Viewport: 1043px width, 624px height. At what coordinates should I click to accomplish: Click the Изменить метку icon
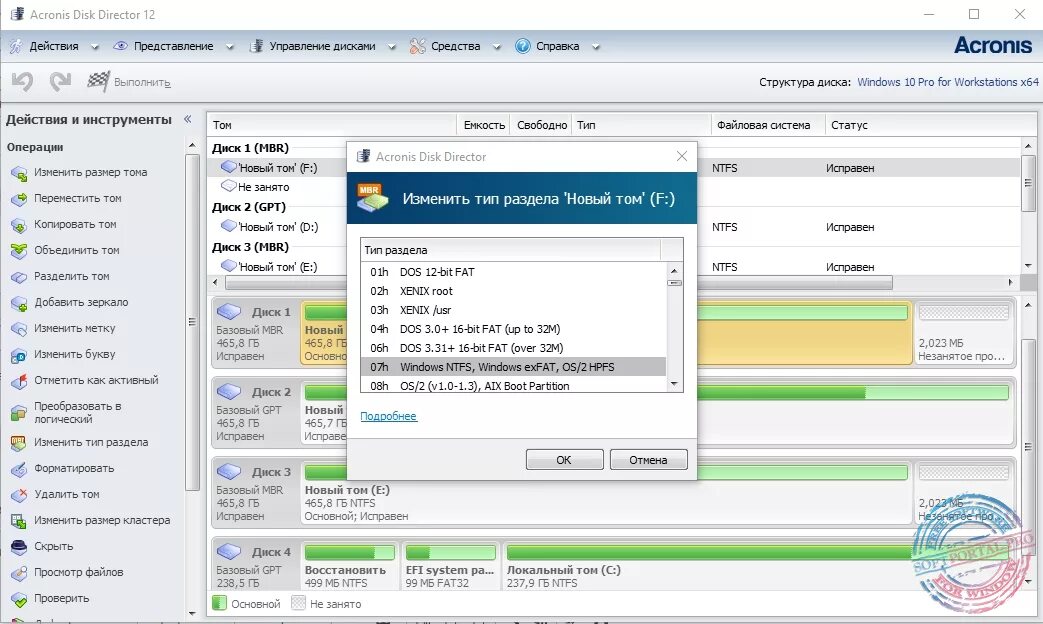[19, 329]
